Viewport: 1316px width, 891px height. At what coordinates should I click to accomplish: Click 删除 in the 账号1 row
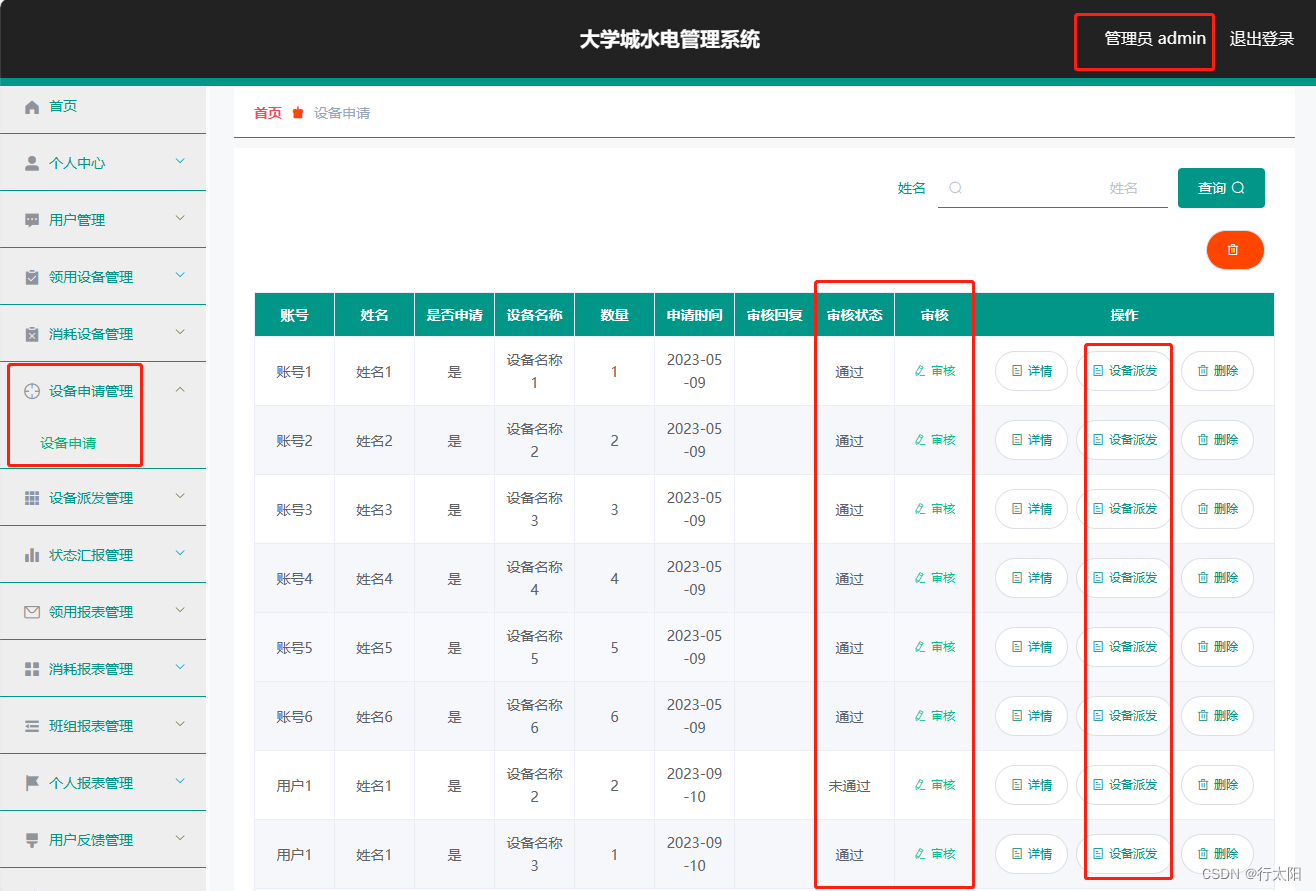(1217, 371)
